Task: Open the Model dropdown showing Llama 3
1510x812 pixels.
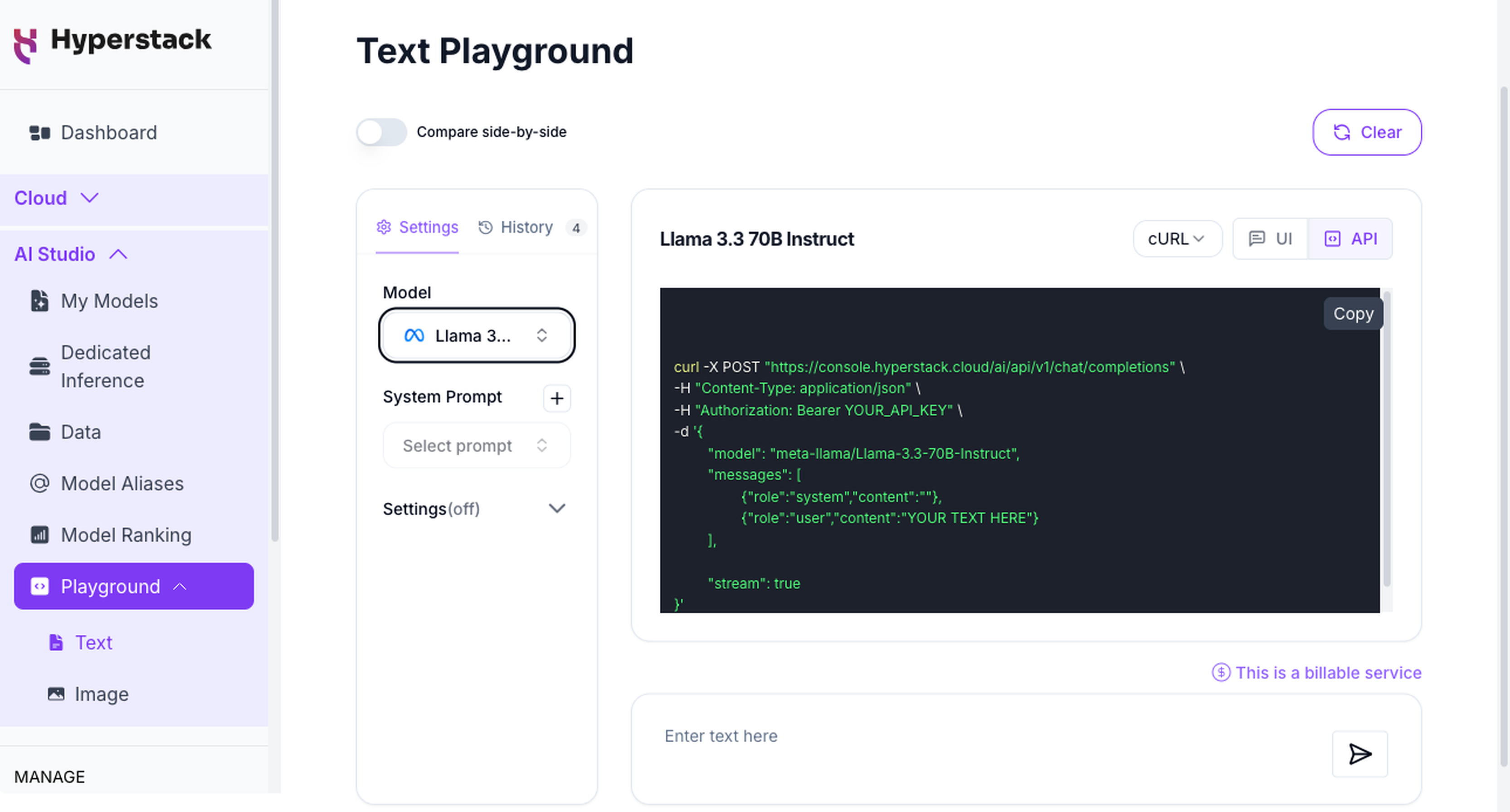Action: click(x=477, y=335)
